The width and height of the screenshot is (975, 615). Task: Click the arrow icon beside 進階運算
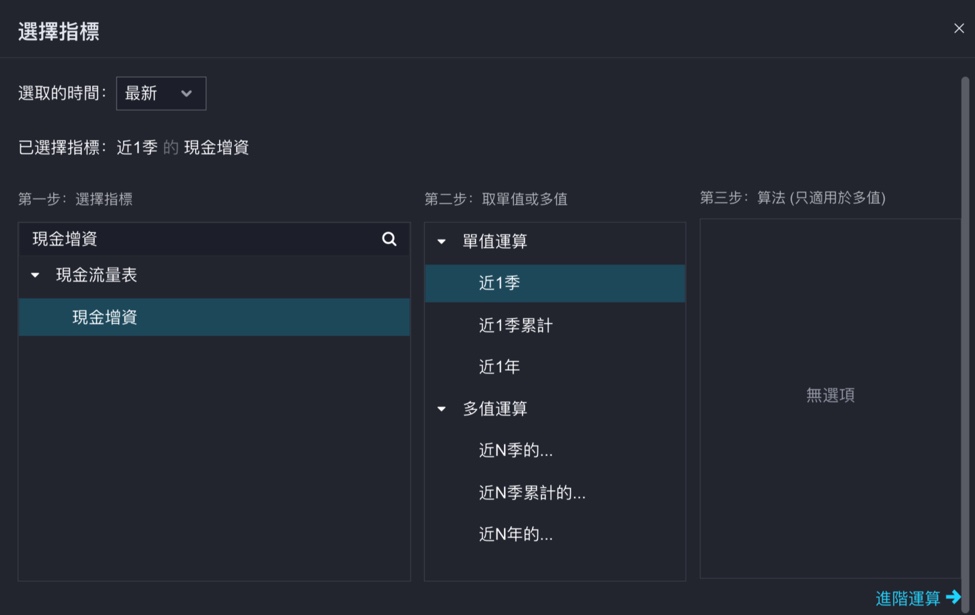tap(953, 597)
